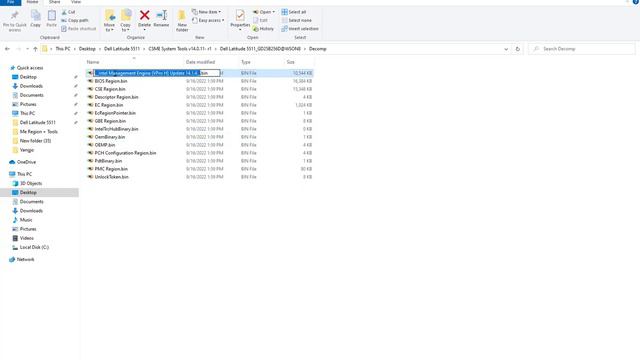Click CSME System Tools breadcrumb segment
The height and width of the screenshot is (360, 640).
180,49
